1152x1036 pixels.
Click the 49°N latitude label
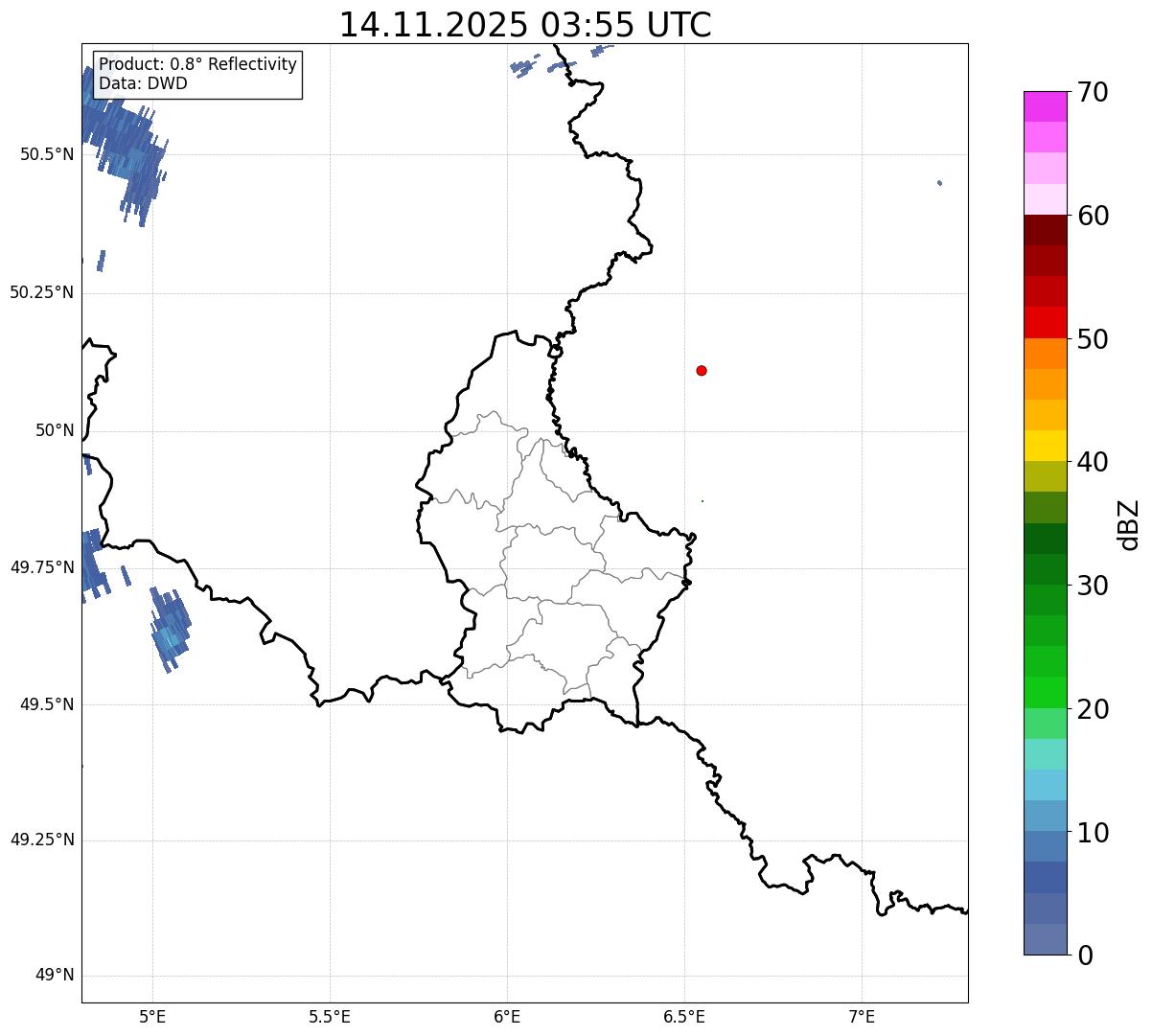(x=55, y=976)
